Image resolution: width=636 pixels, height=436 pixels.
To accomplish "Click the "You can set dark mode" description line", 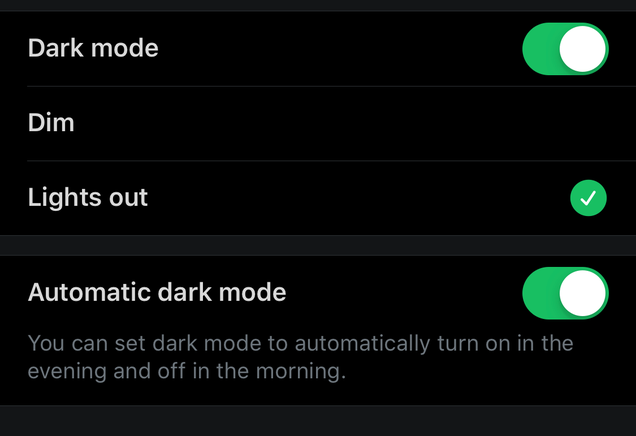I will tap(300, 343).
